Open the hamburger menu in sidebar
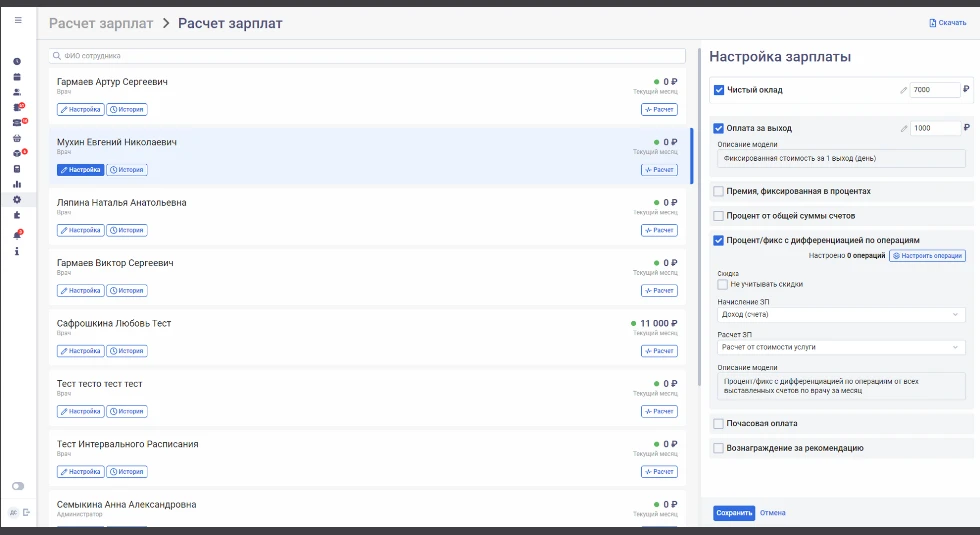 (x=17, y=20)
